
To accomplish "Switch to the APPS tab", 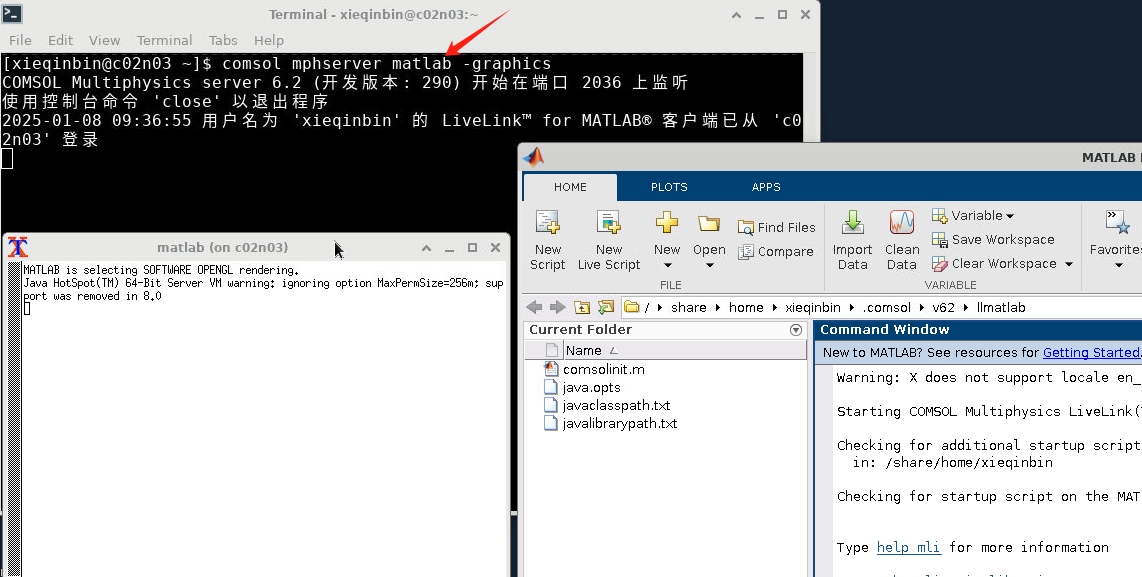I will pyautogui.click(x=765, y=187).
